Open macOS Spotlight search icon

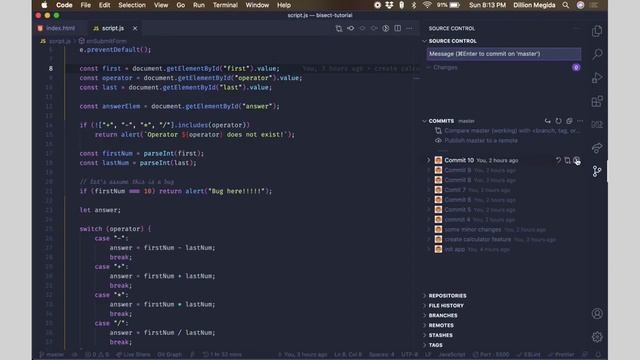(x=565, y=5)
